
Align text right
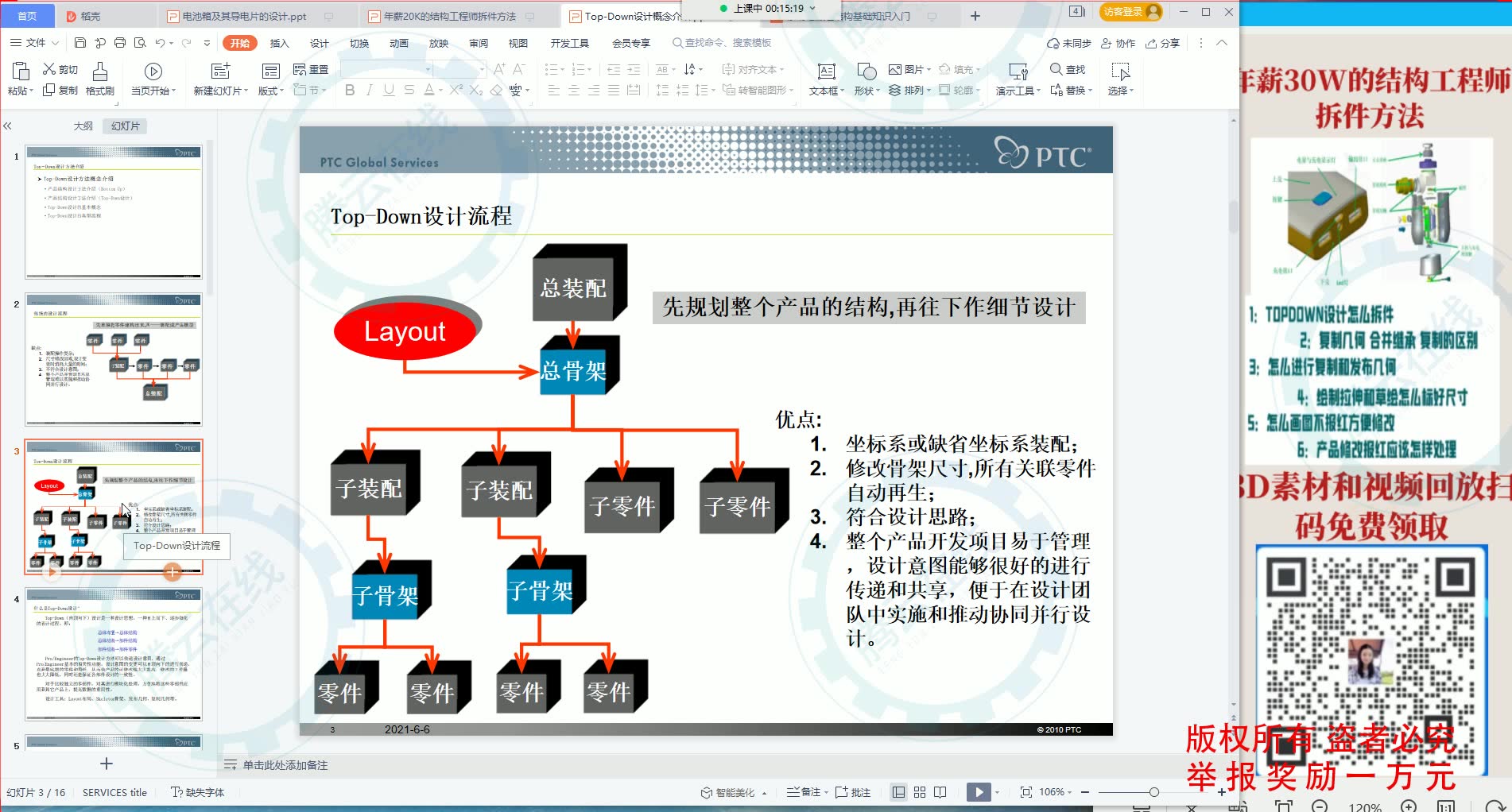(594, 91)
